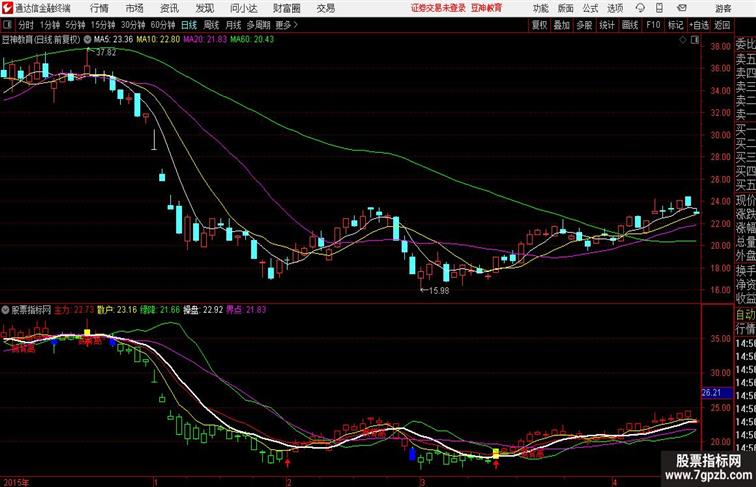
Task: Open the 多周期 multi-period view
Action: (x=258, y=25)
